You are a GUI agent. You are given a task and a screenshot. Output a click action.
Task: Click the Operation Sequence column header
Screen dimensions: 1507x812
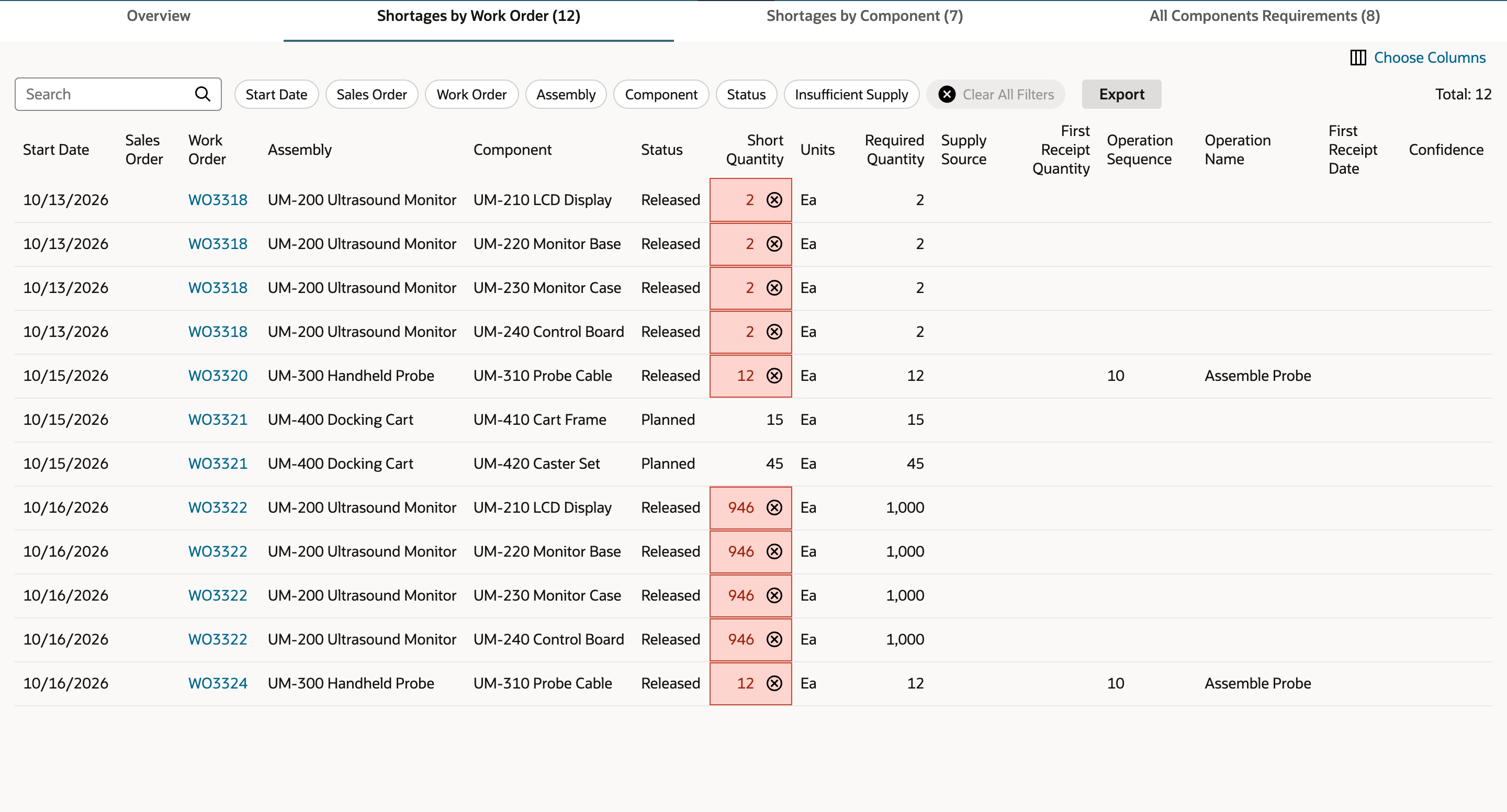(x=1140, y=150)
